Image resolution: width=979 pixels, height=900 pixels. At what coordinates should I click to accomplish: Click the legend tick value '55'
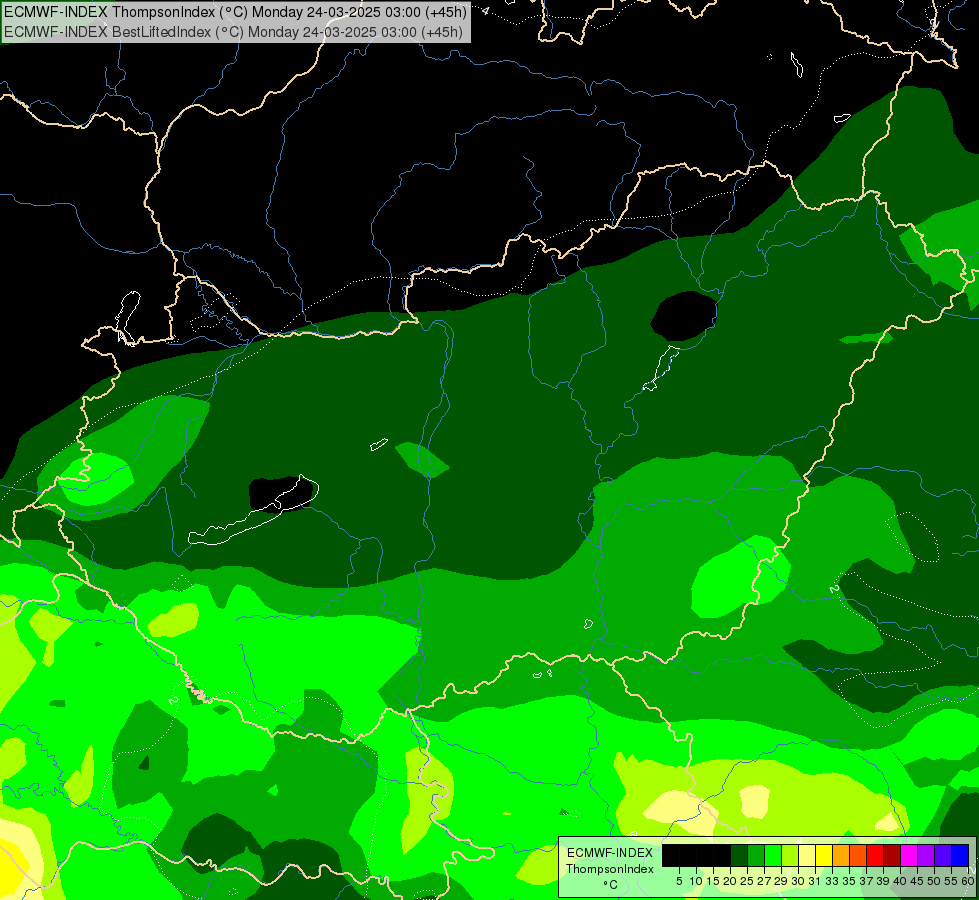951,881
